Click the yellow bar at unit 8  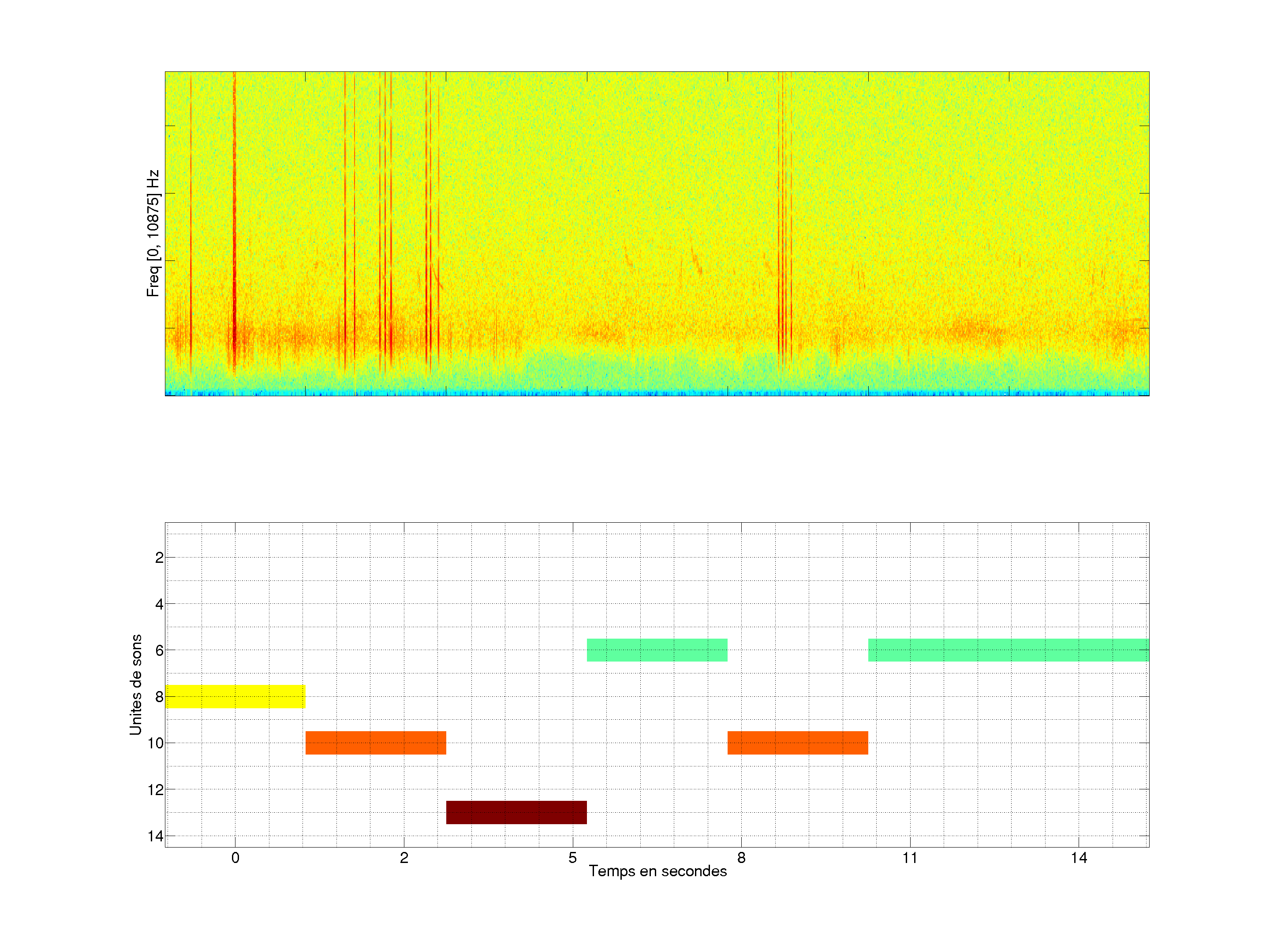pos(235,696)
